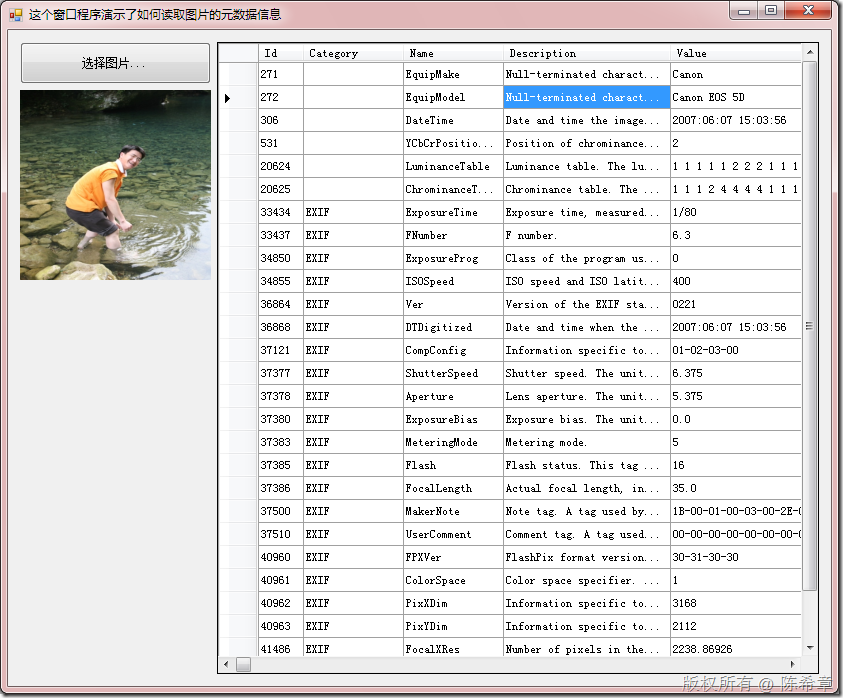Maximize the window
This screenshot has height=698, width=843.
[x=771, y=11]
